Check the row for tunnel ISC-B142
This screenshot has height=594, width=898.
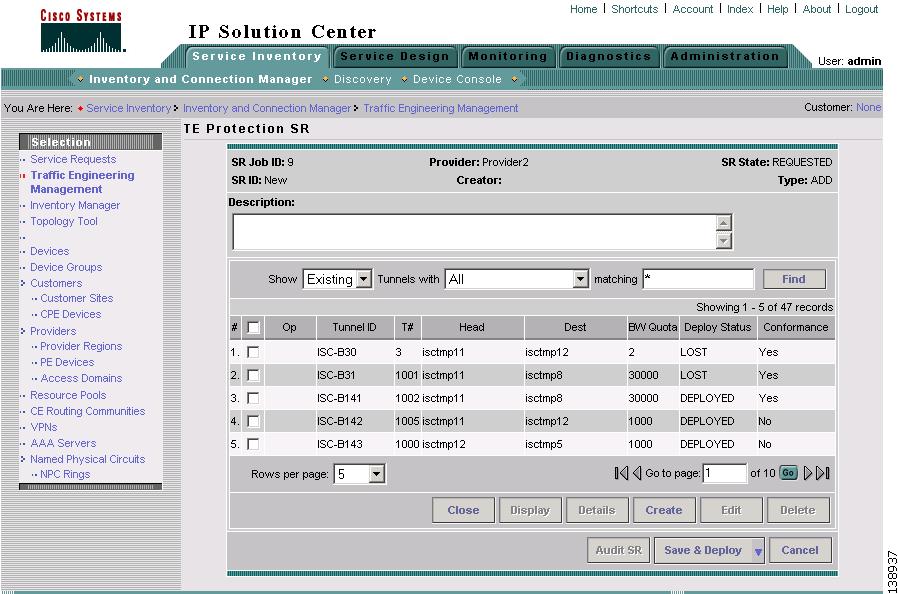click(x=253, y=421)
